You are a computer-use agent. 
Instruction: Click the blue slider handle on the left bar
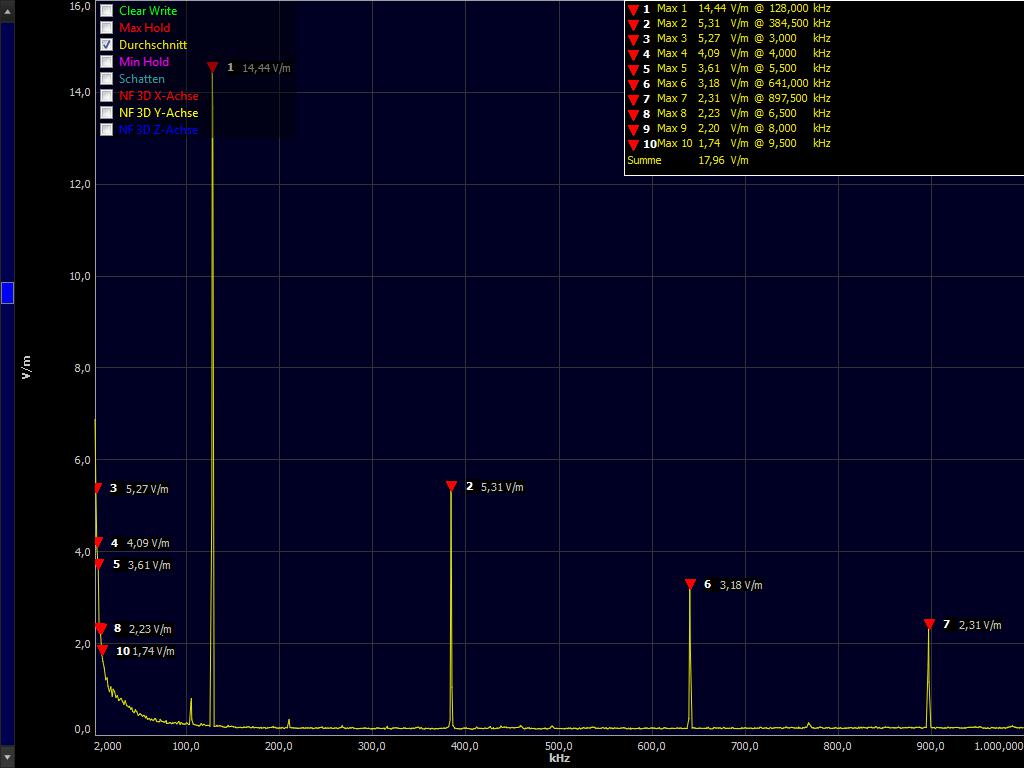(x=7, y=293)
